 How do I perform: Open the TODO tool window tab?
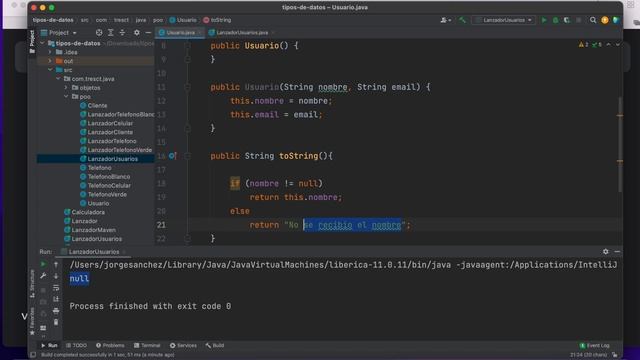pyautogui.click(x=76, y=346)
